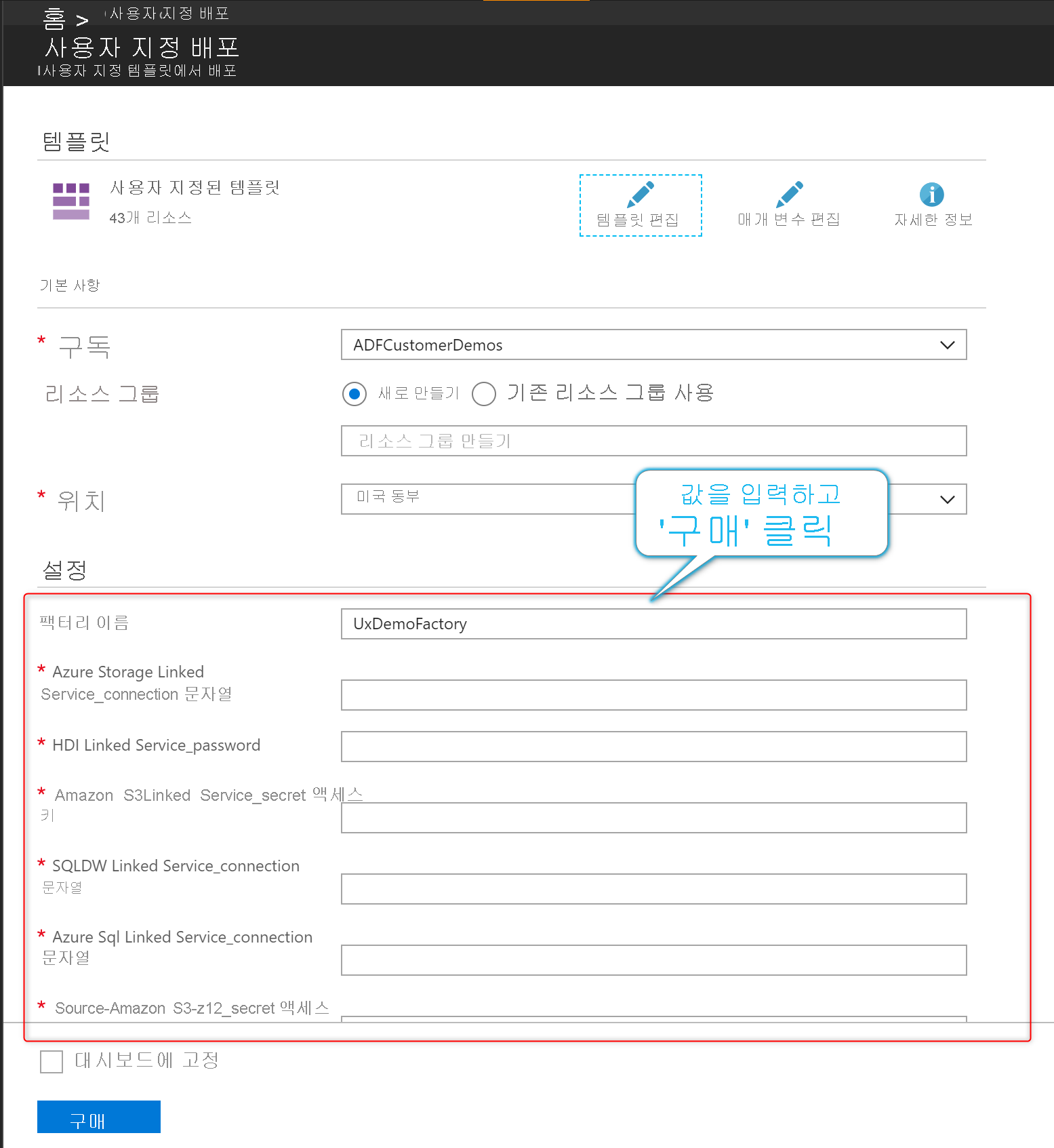The image size is (1054, 1148).
Task: Go to 홈 breadcrumb link
Action: coord(54,19)
